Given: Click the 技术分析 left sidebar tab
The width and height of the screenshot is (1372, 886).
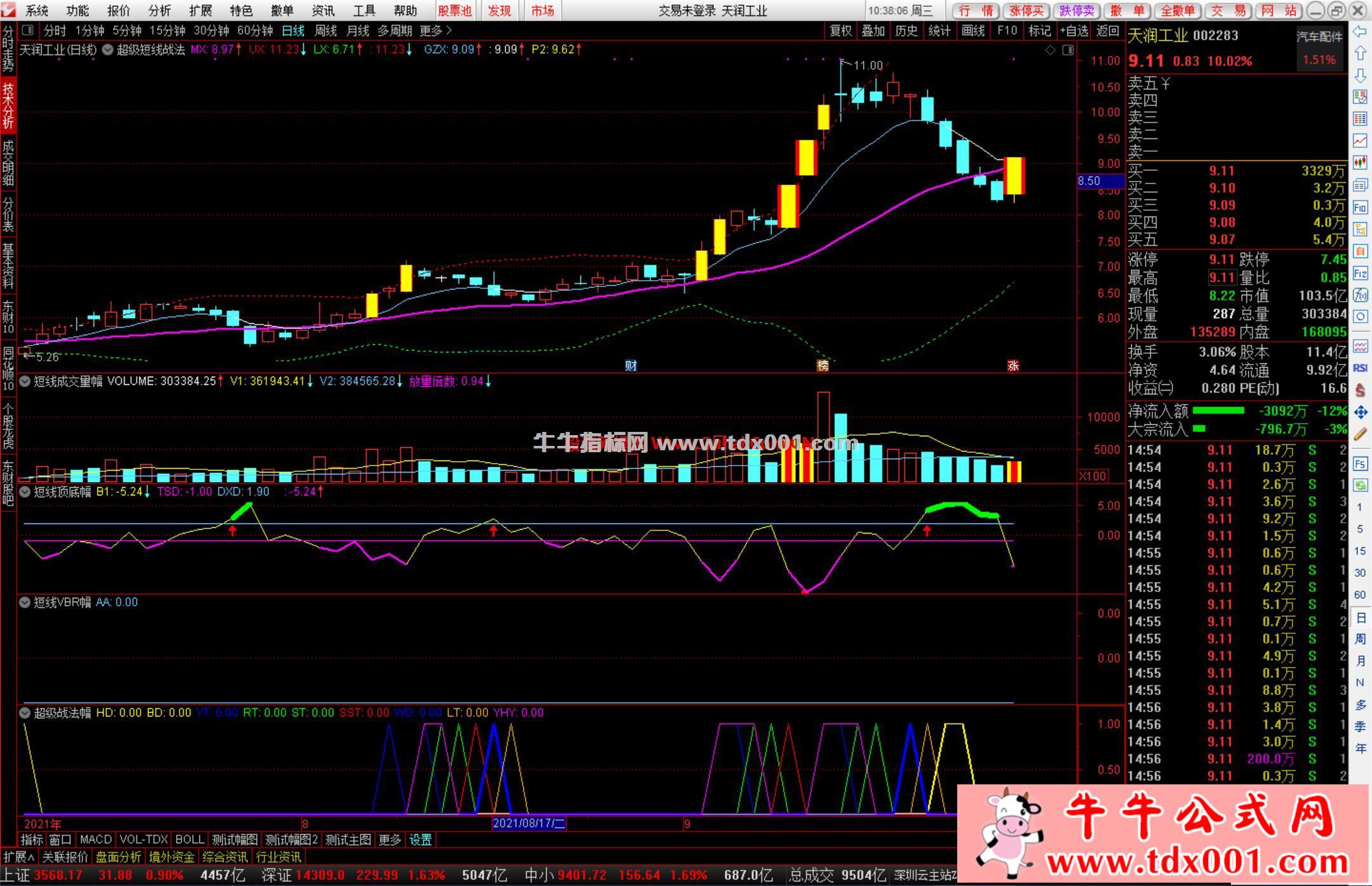Looking at the screenshot, I should pyautogui.click(x=8, y=106).
